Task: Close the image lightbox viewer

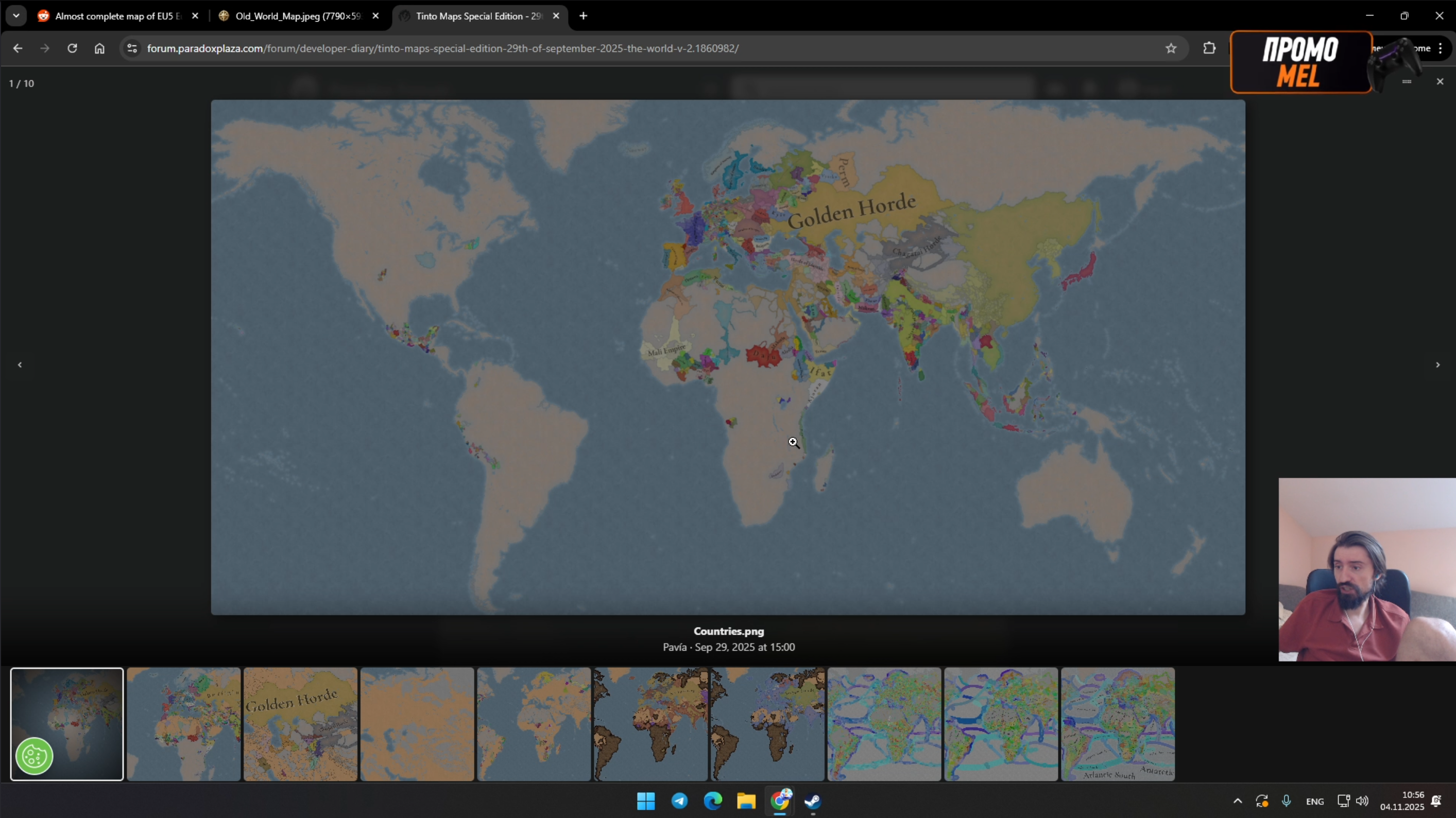Action: point(1440,82)
